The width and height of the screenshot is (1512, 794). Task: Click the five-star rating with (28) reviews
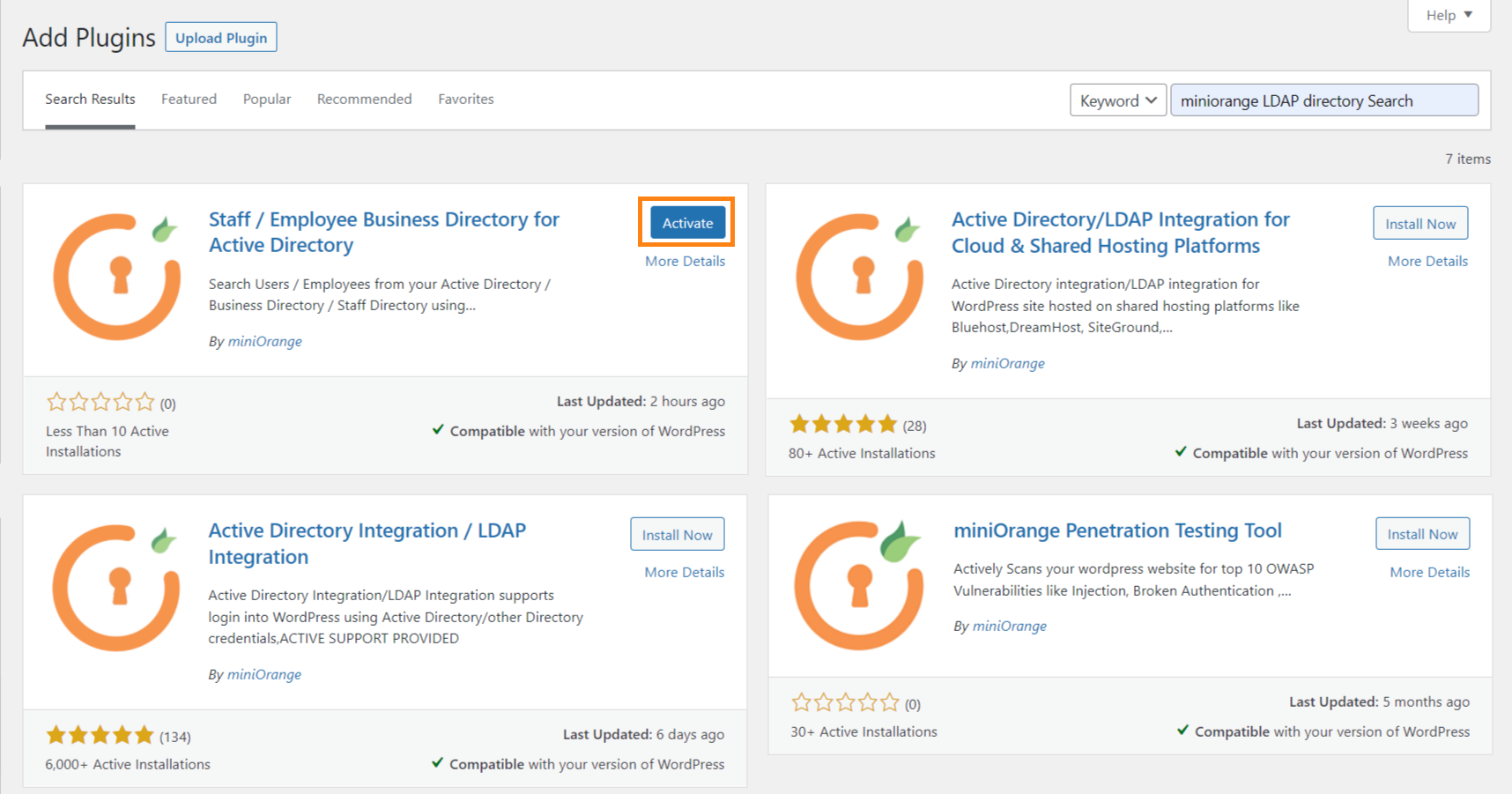click(x=857, y=425)
